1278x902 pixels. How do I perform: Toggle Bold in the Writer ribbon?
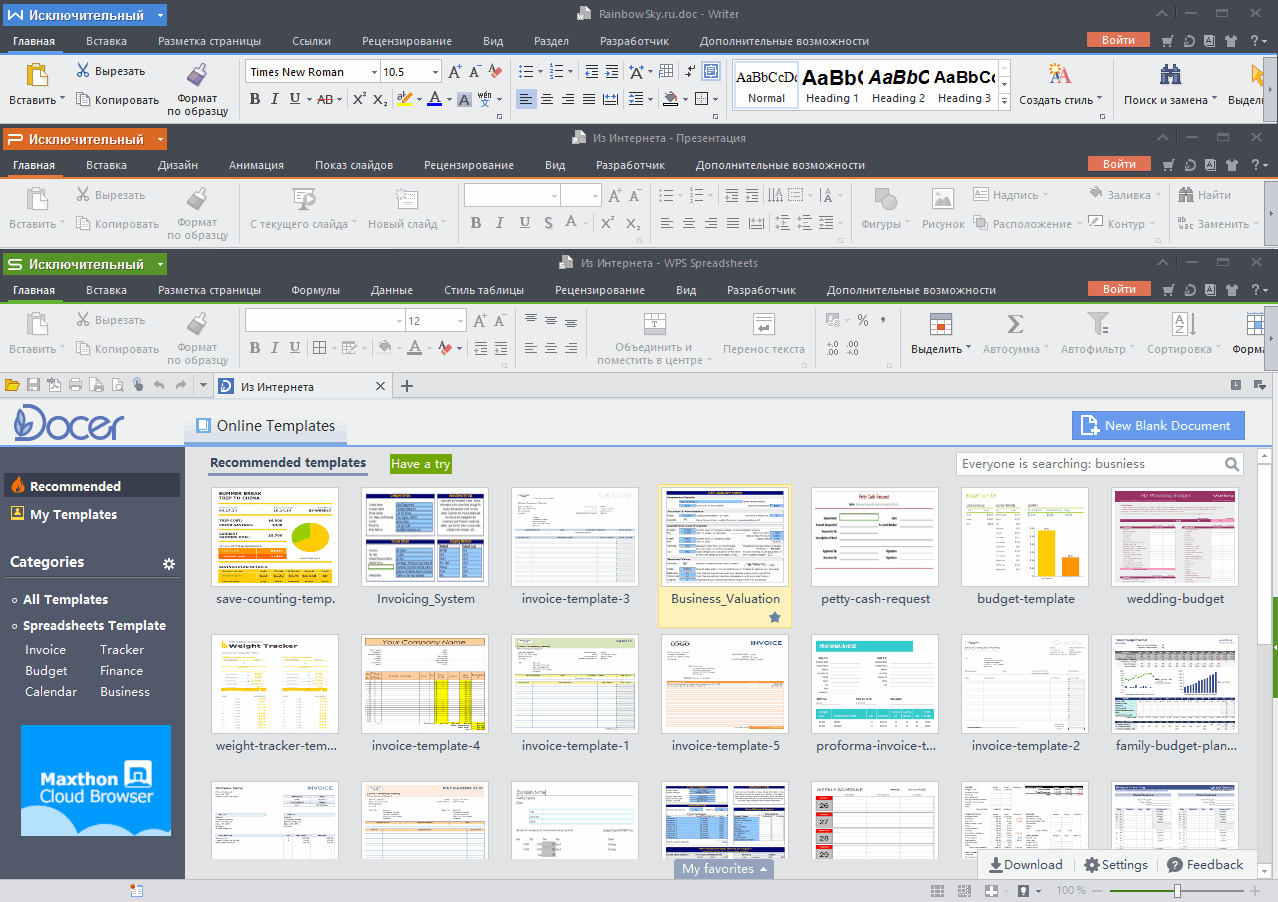254,99
